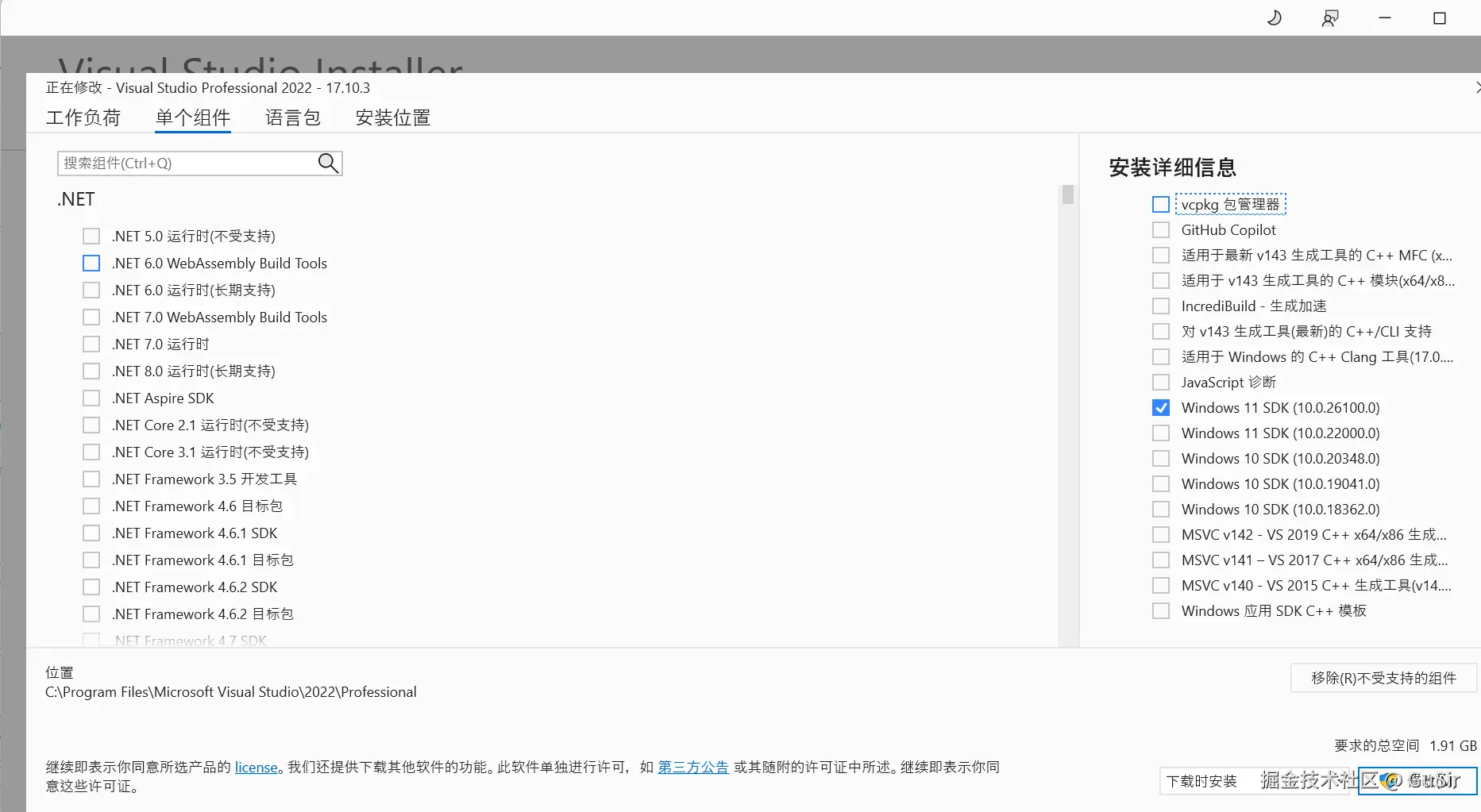1481x812 pixels.
Task: Open the 语言包 tab
Action: (x=293, y=118)
